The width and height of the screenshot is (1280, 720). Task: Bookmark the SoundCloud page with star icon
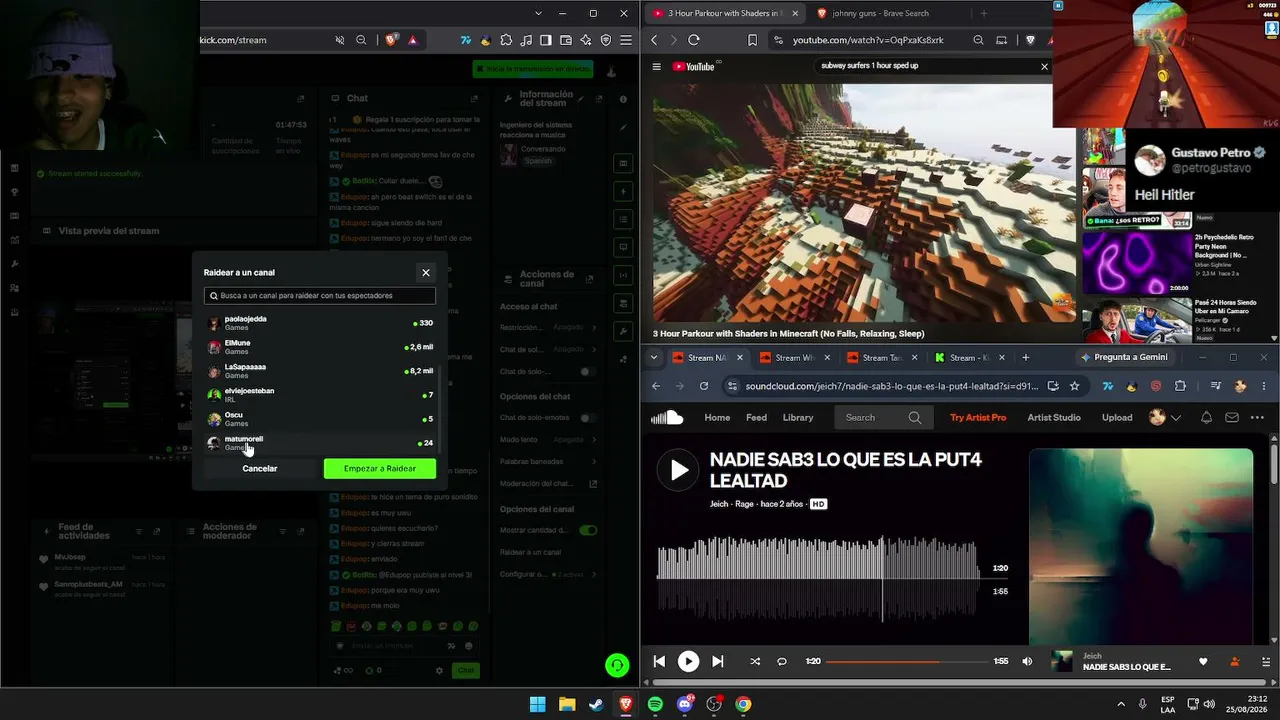click(1075, 386)
